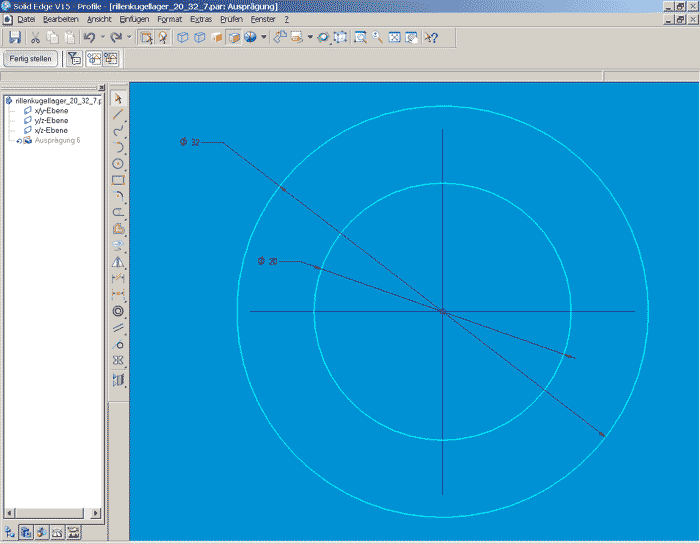700x544 pixels.
Task: Click the pan view icon
Action: pos(340,37)
